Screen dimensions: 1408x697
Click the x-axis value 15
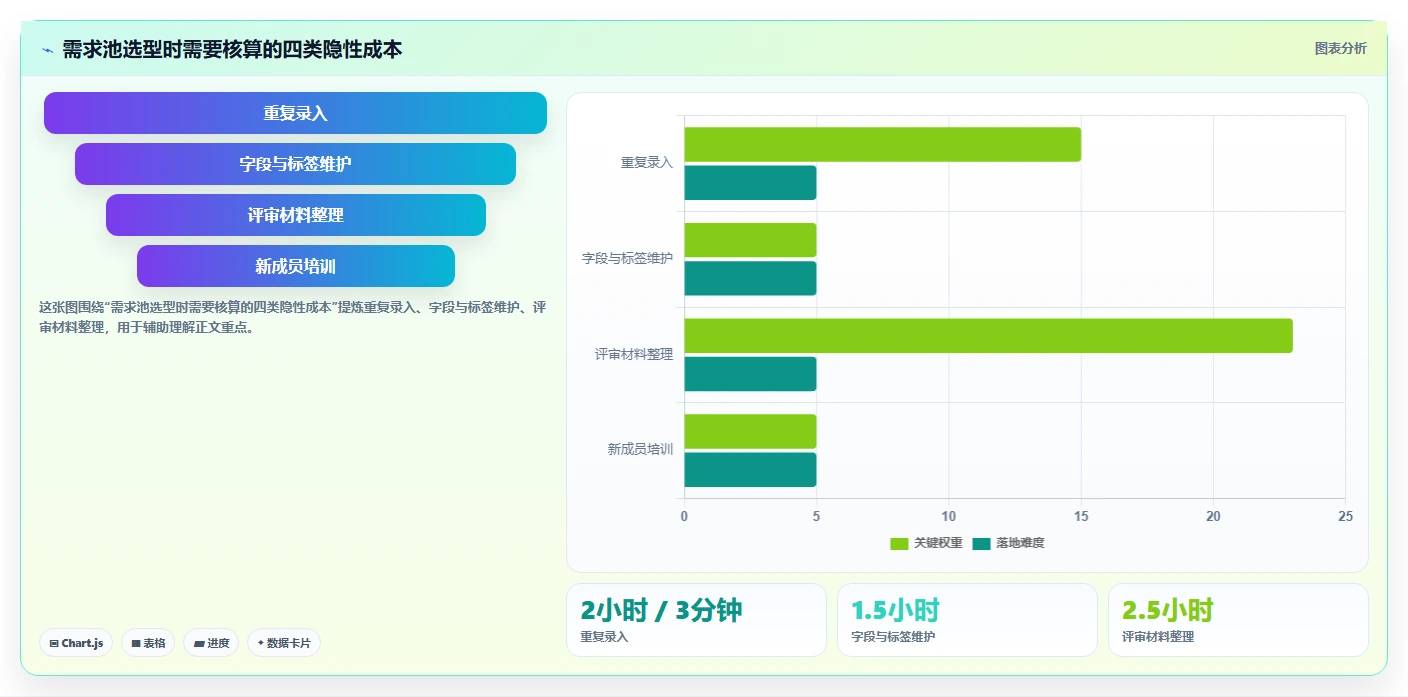coord(1081,516)
